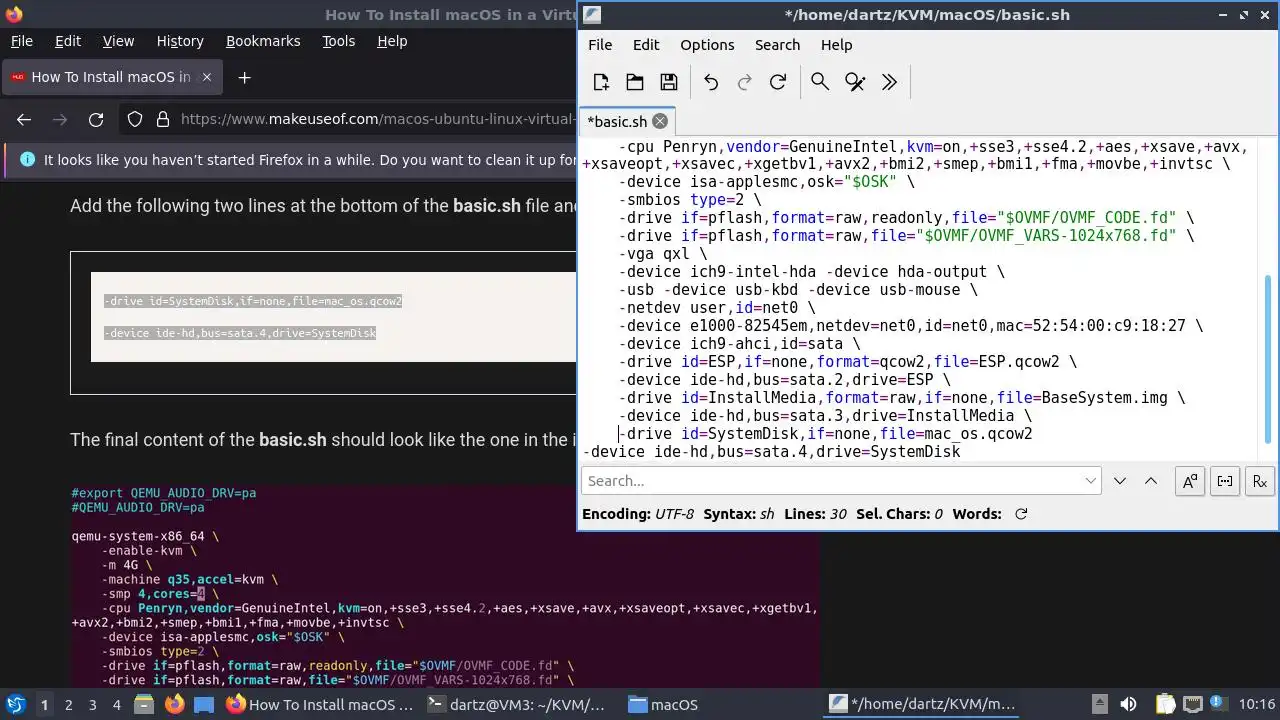Toggle Regular Expression search option

point(1260,481)
